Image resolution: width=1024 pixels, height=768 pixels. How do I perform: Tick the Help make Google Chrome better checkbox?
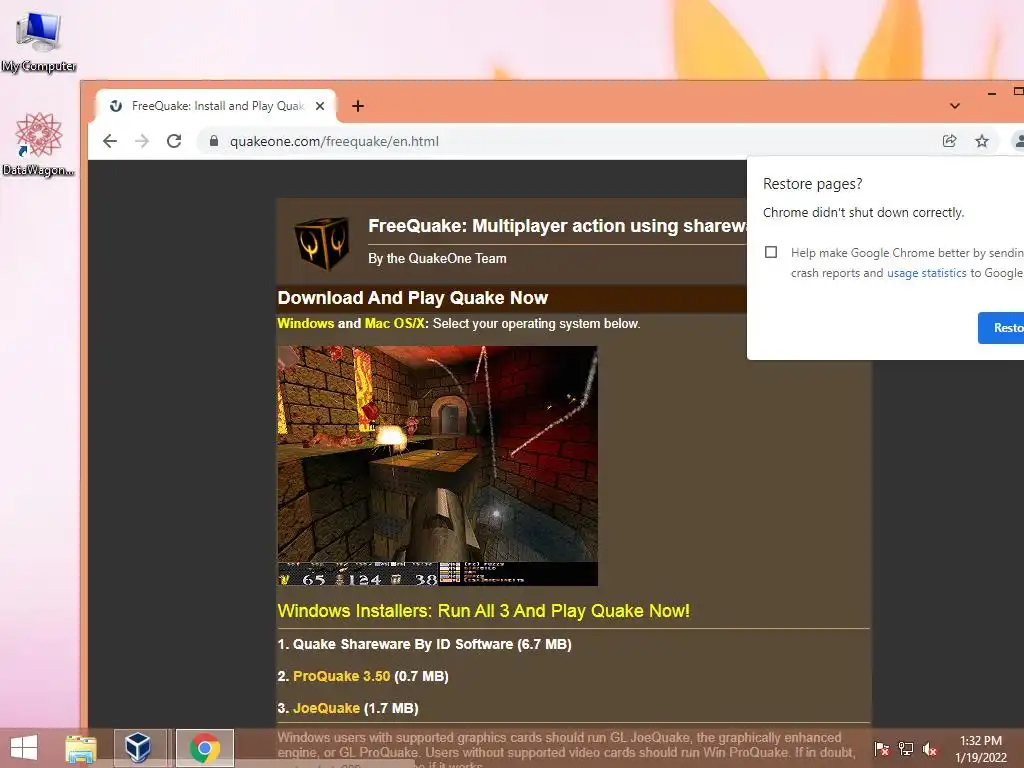click(771, 252)
